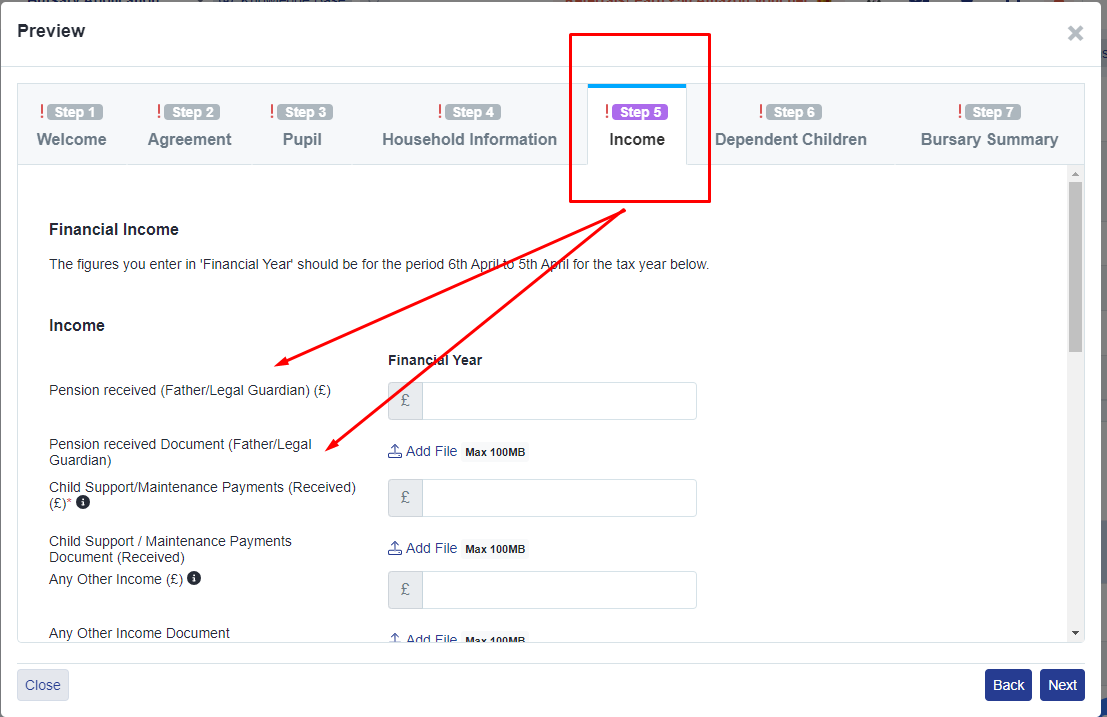Viewport: 1107px width, 717px height.
Task: Open the Step 2 Agreement tab
Action: tap(189, 126)
